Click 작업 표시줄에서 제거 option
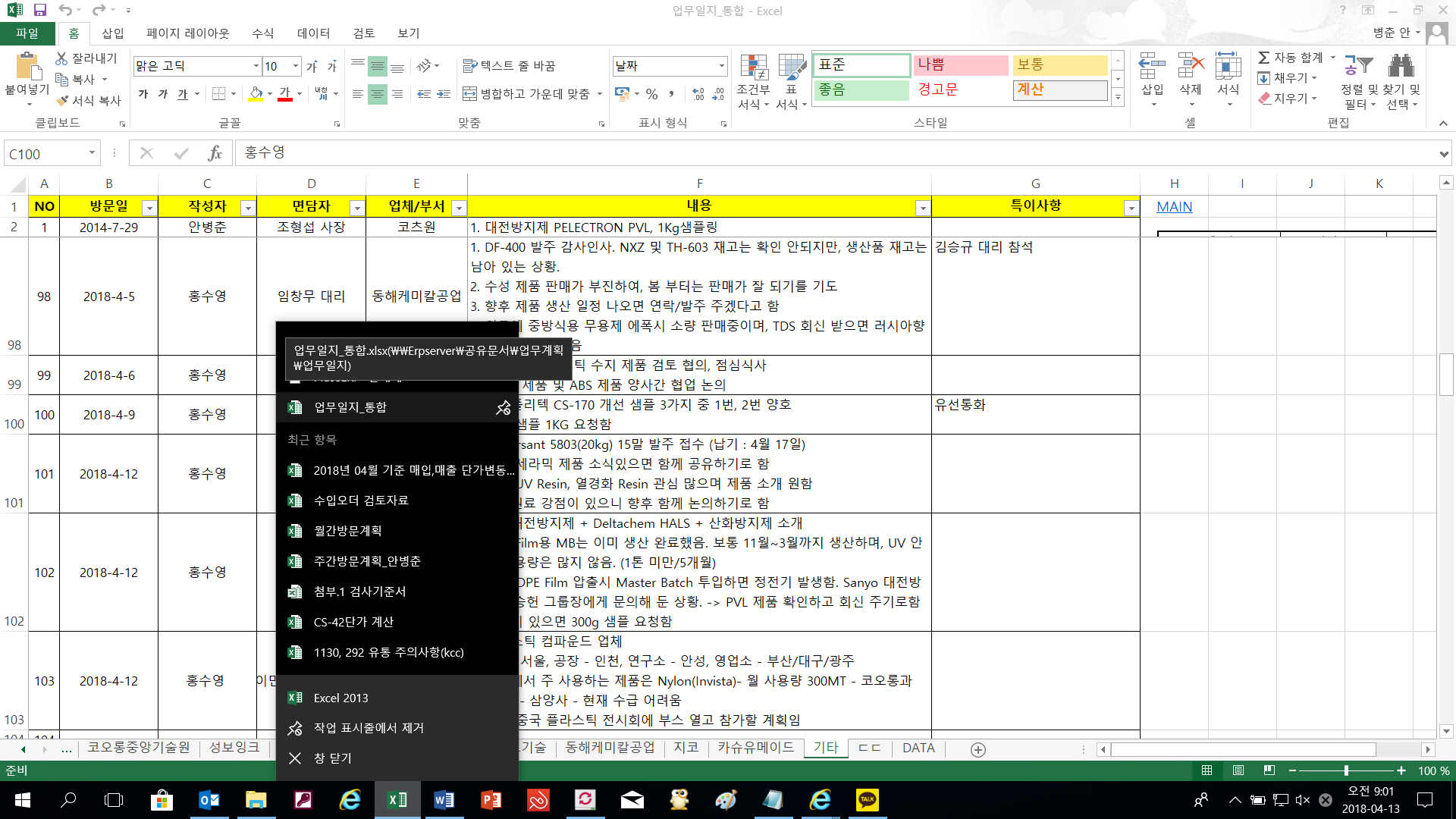 click(397, 728)
